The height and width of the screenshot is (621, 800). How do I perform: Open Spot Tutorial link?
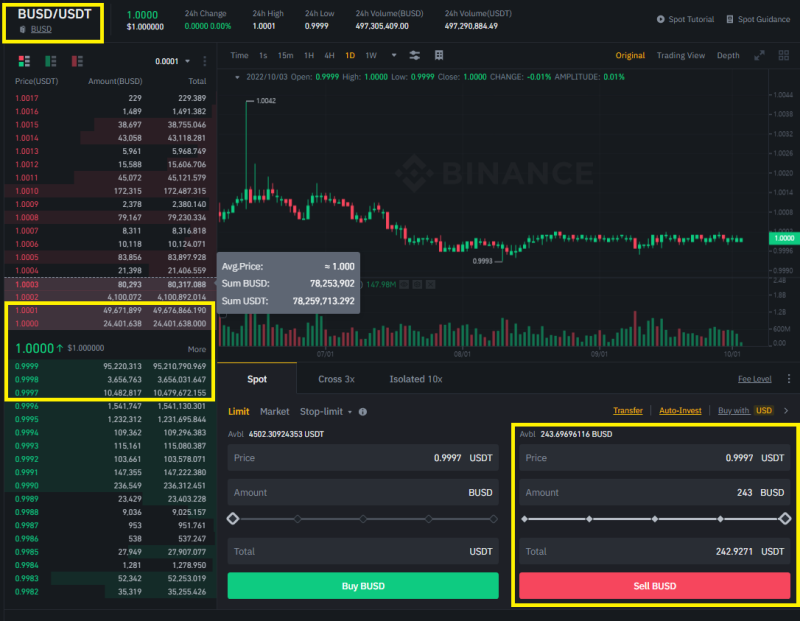[691, 19]
